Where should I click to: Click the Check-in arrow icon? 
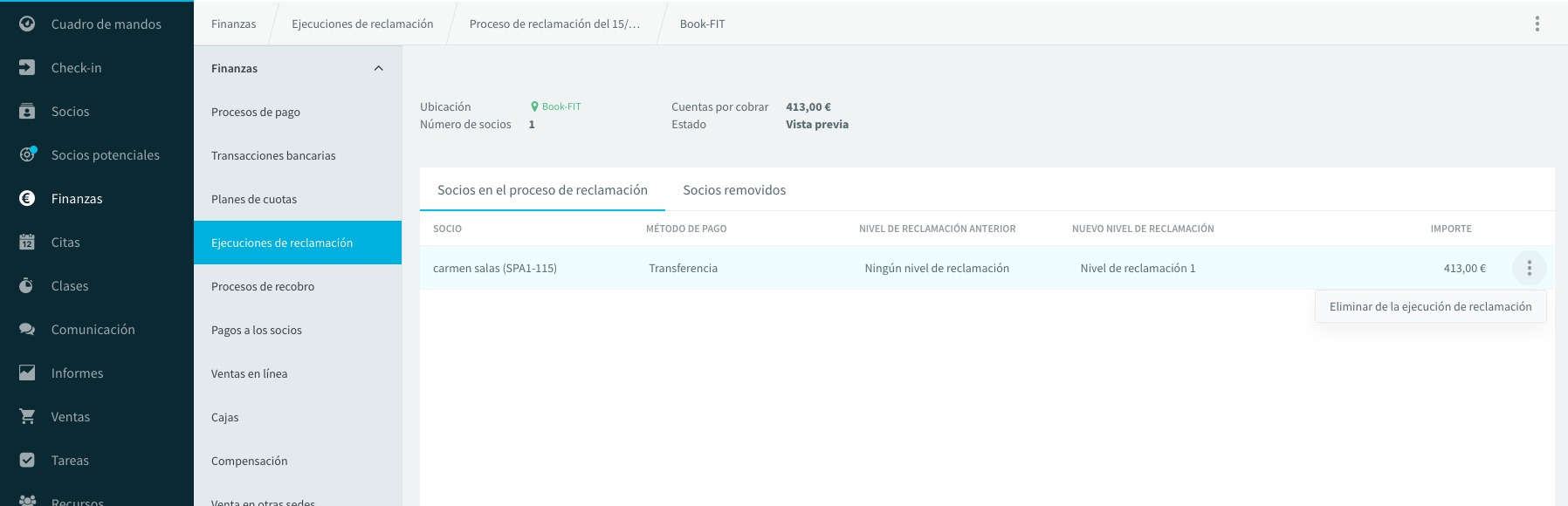[27, 67]
